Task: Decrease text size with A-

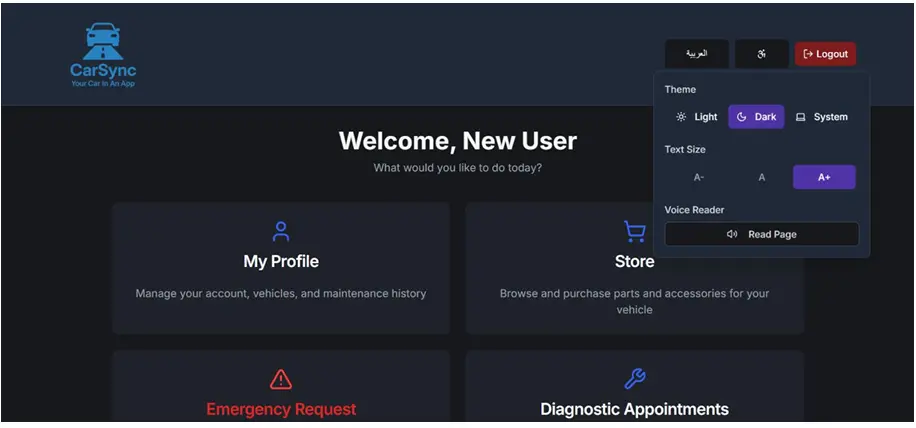Action: (699, 178)
